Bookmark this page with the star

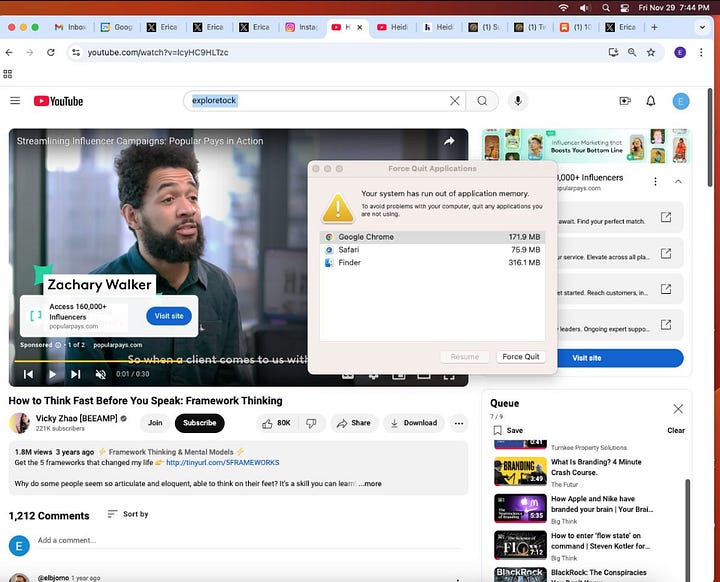pyautogui.click(x=651, y=52)
